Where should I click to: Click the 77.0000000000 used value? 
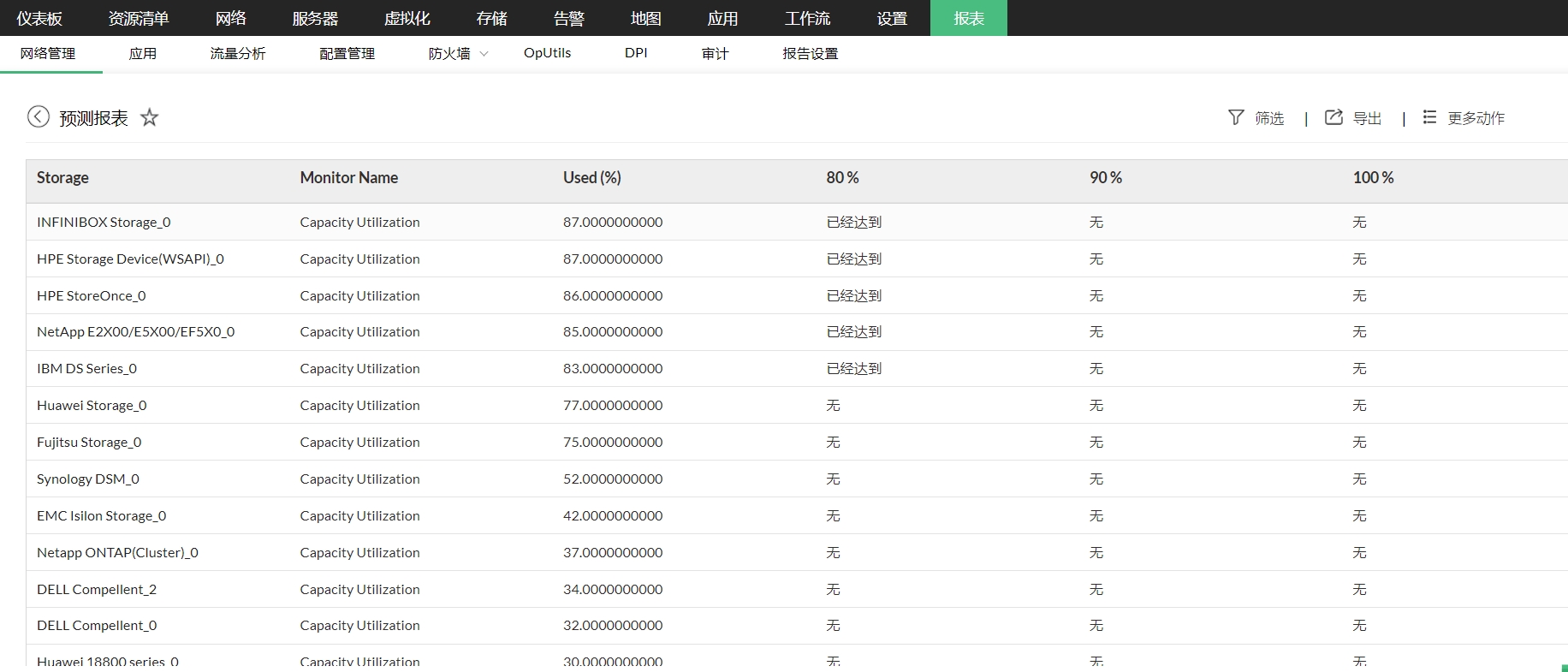pyautogui.click(x=613, y=406)
